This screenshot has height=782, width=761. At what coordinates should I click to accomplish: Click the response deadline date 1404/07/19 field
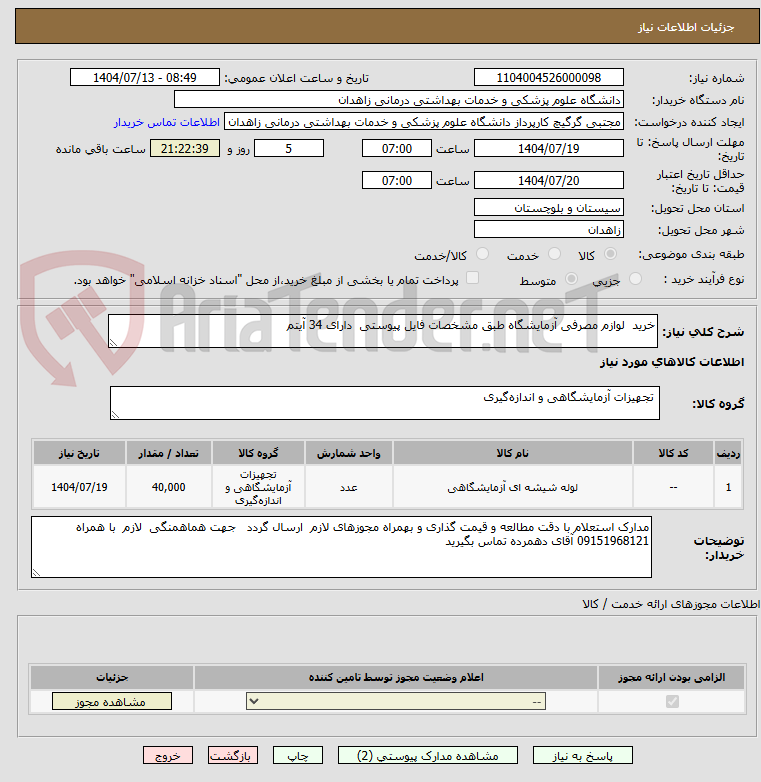(549, 149)
